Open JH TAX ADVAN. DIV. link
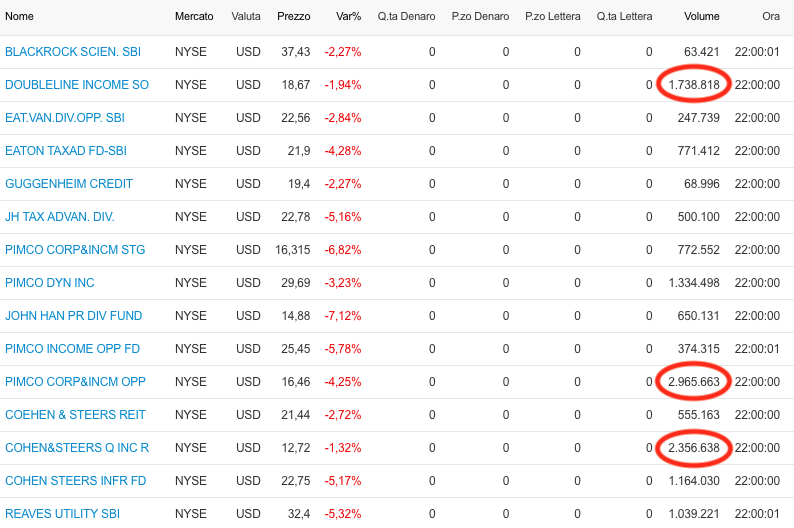This screenshot has height=528, width=794. tap(60, 217)
